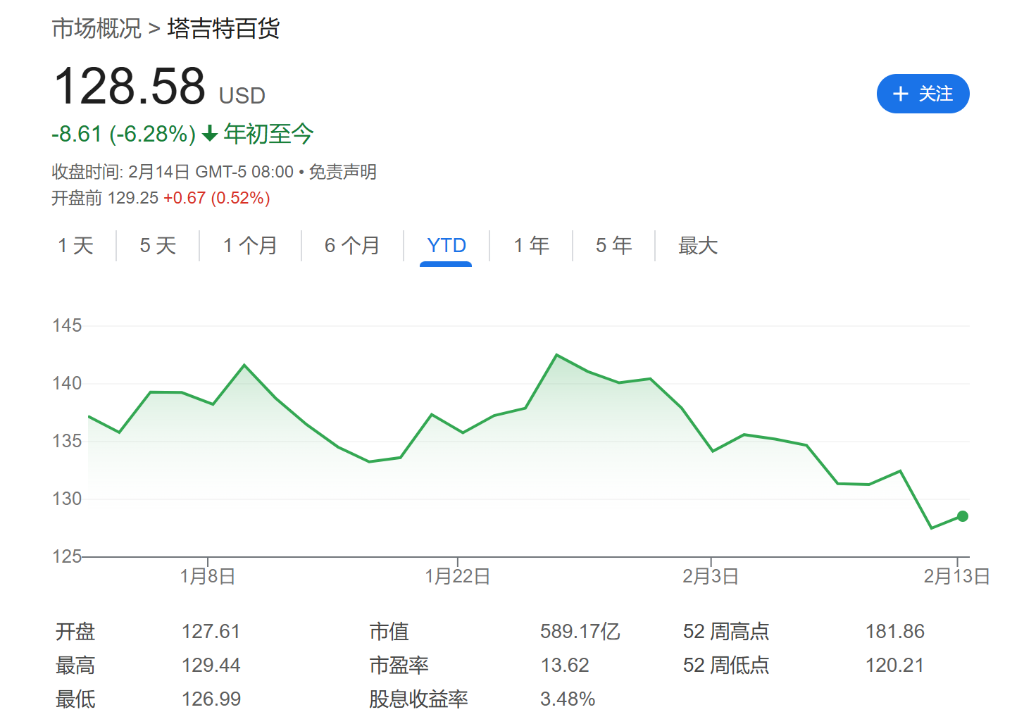The image size is (1024, 709).
Task: Click the 52 周高点 value 181.86
Action: pyautogui.click(x=894, y=631)
